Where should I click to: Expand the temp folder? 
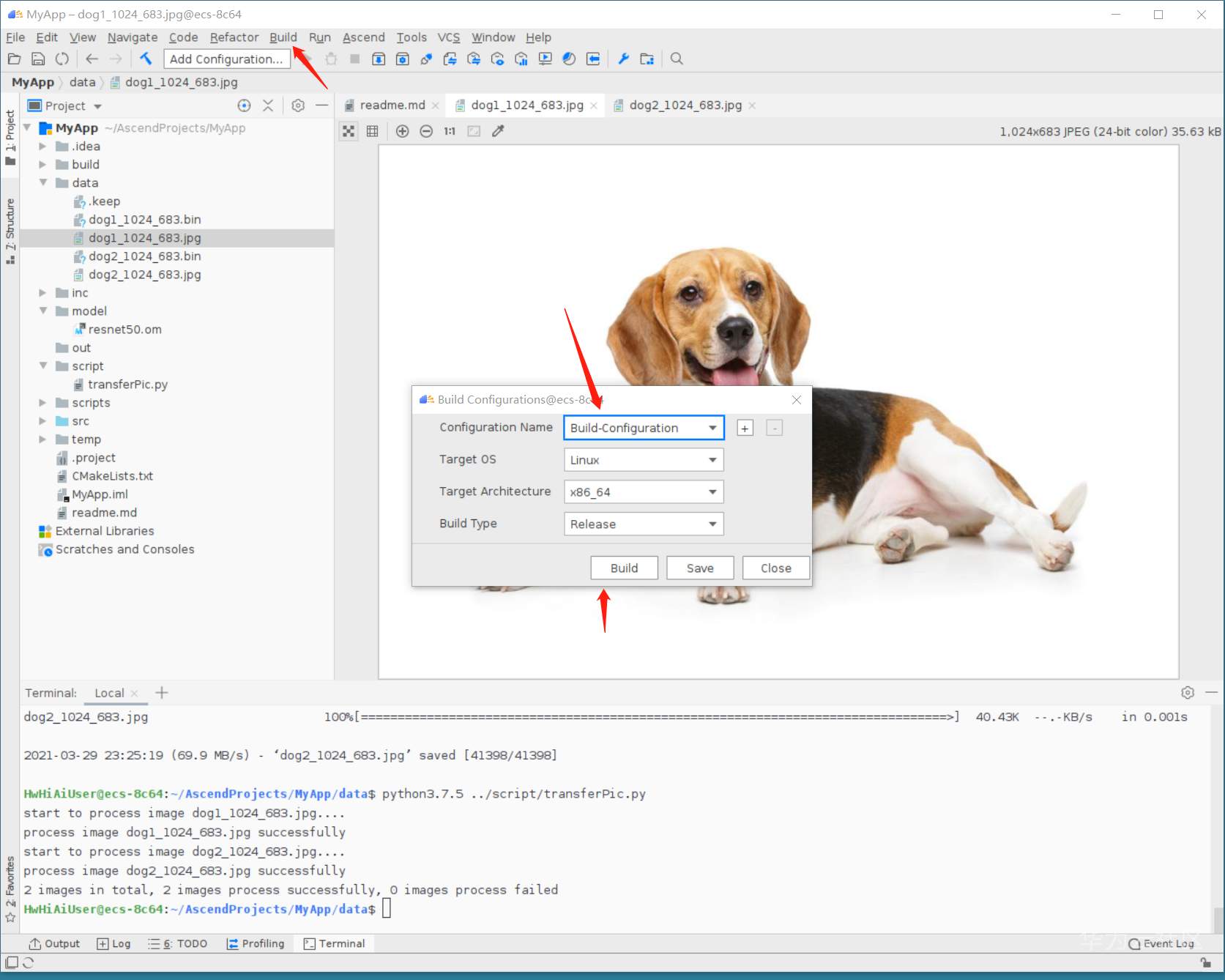tap(43, 439)
